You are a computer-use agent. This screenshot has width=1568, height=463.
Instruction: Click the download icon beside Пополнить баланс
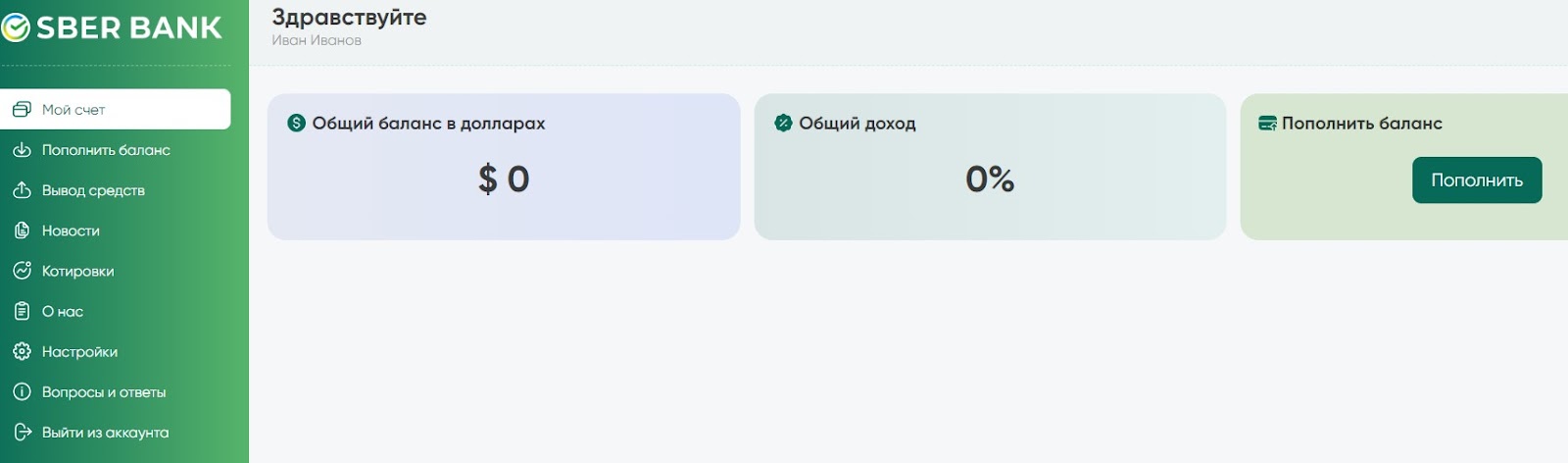pos(22,150)
